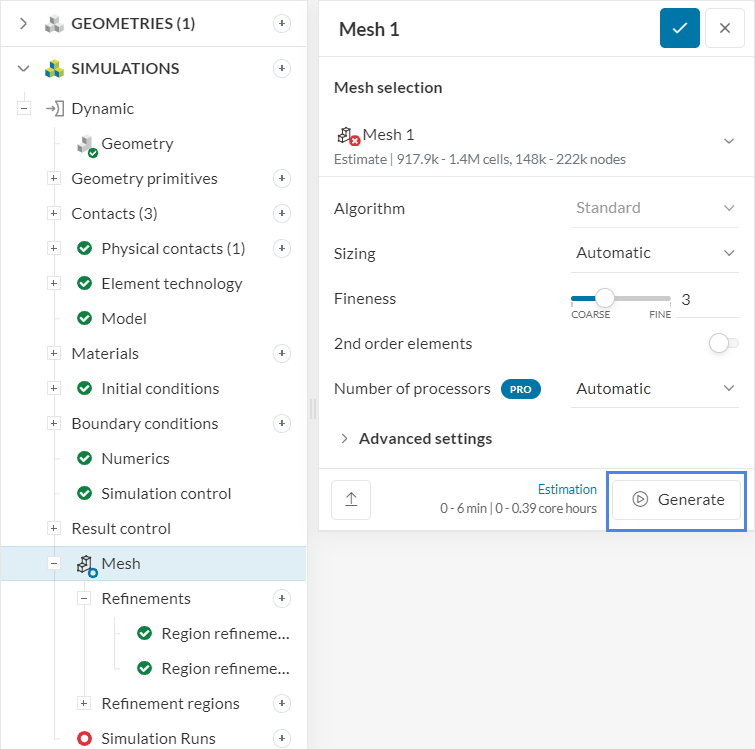Add a new material with plus icon
Viewport: 755px width, 749px height.
tap(282, 353)
